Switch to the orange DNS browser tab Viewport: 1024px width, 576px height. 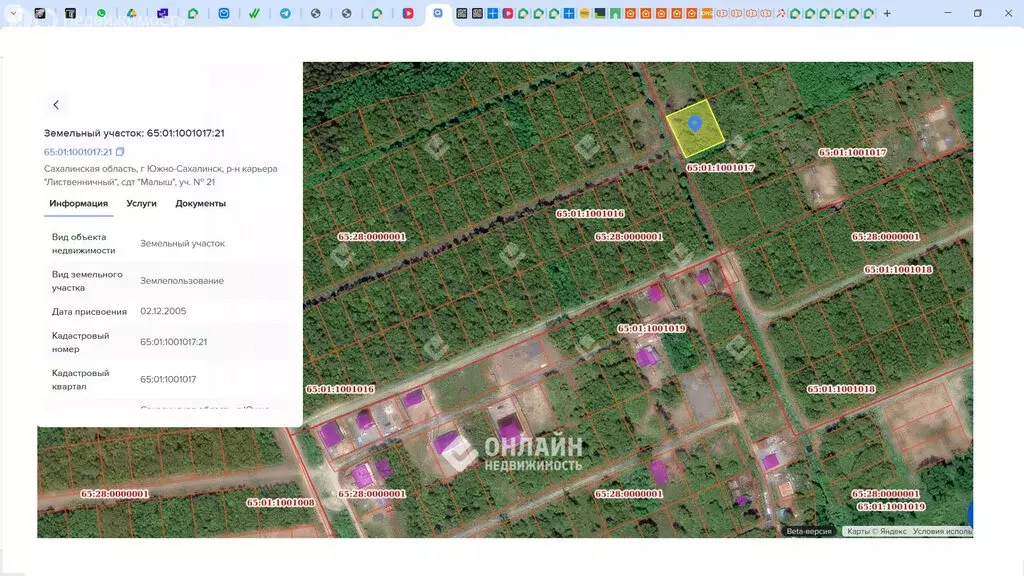[707, 13]
